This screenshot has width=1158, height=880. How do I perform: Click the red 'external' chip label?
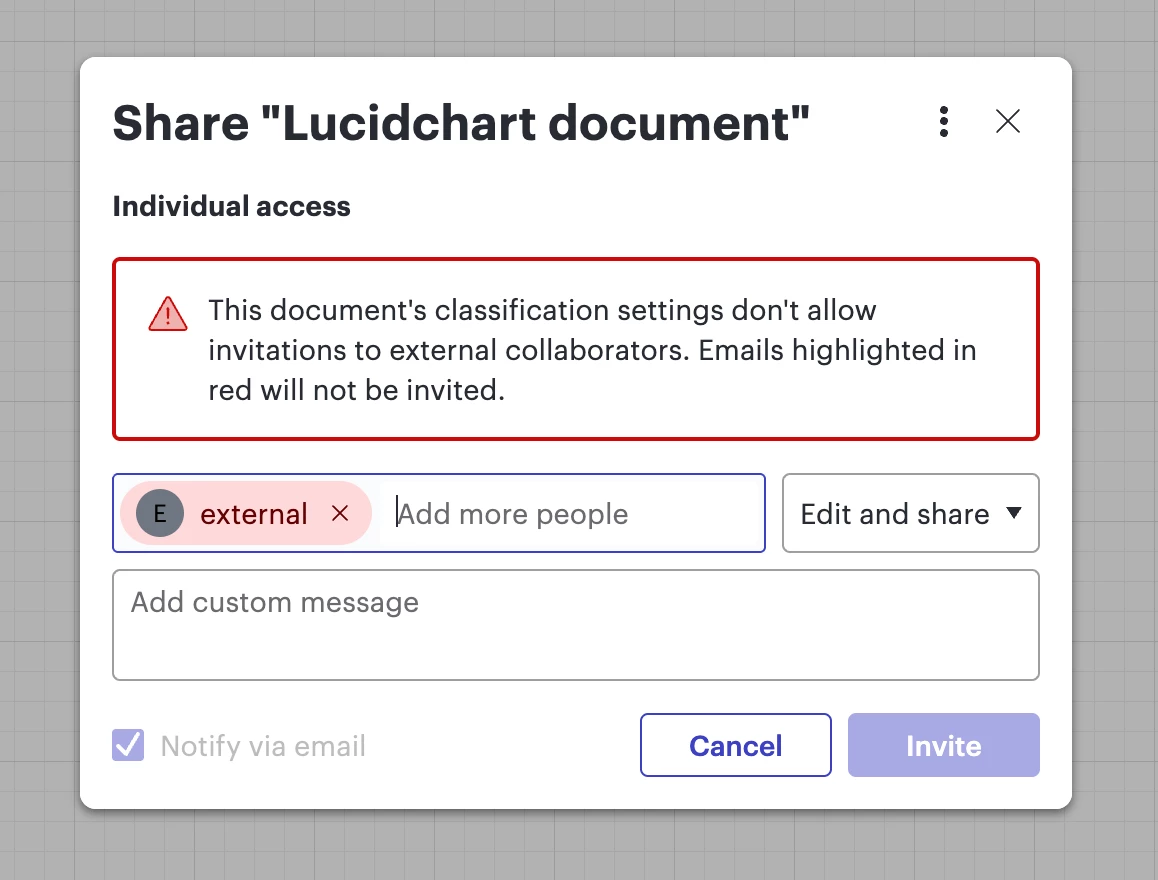[x=253, y=514]
